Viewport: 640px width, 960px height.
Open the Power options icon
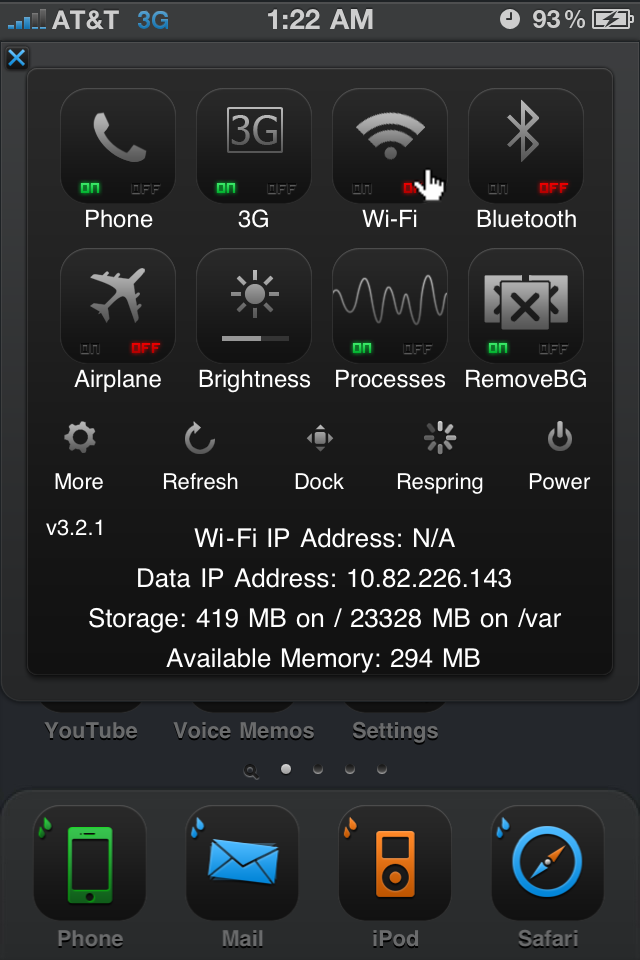[x=560, y=437]
